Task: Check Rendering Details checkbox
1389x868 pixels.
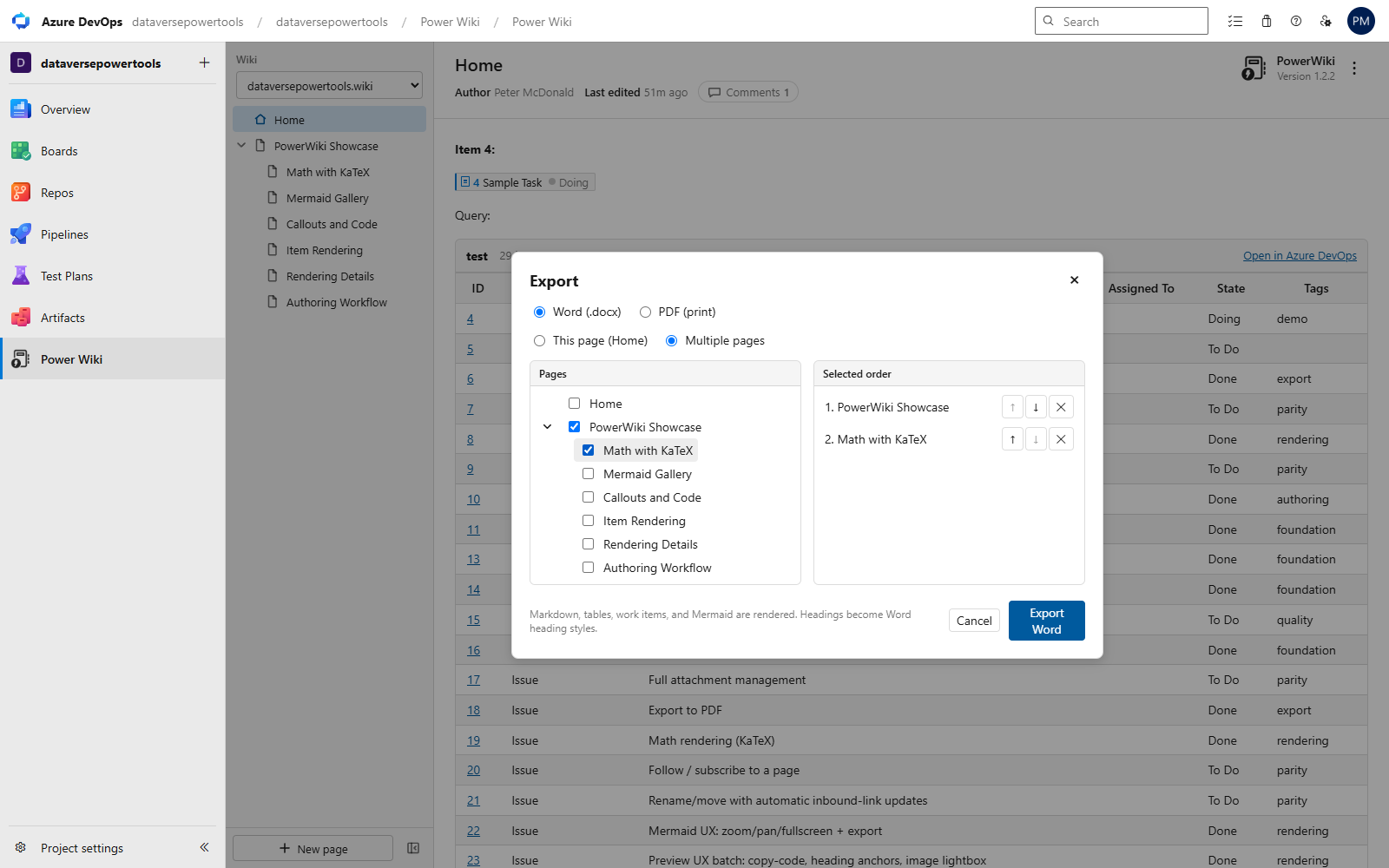Action: click(588, 543)
